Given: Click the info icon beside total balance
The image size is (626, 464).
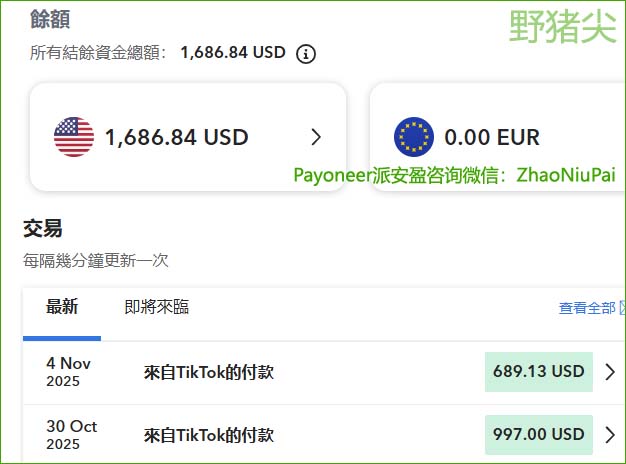Looking at the screenshot, I should pyautogui.click(x=306, y=54).
